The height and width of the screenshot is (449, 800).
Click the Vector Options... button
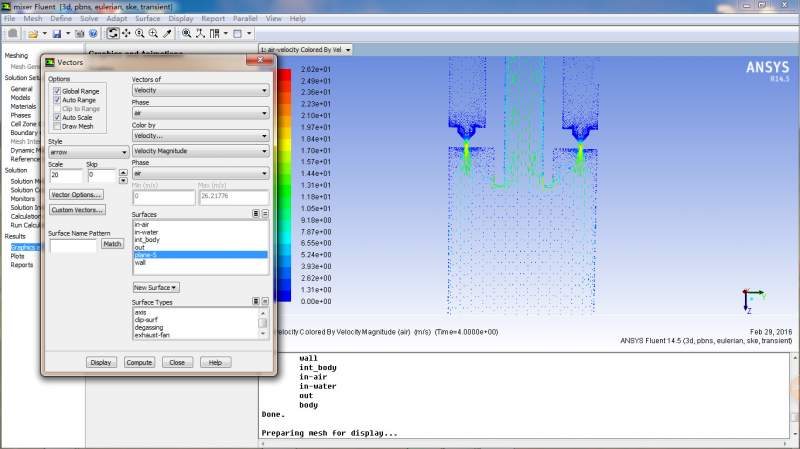click(77, 194)
